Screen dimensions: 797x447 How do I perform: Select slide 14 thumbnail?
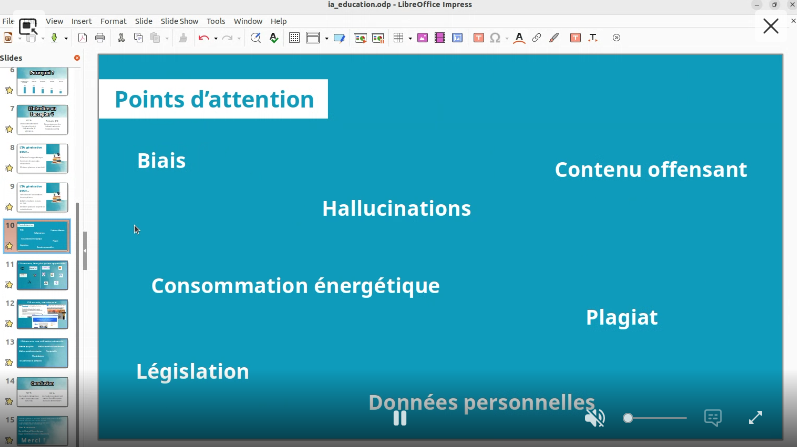tap(42, 392)
